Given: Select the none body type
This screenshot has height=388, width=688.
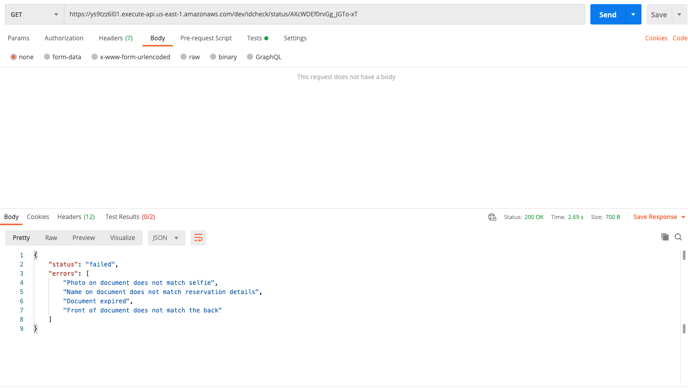Looking at the screenshot, I should tap(22, 57).
